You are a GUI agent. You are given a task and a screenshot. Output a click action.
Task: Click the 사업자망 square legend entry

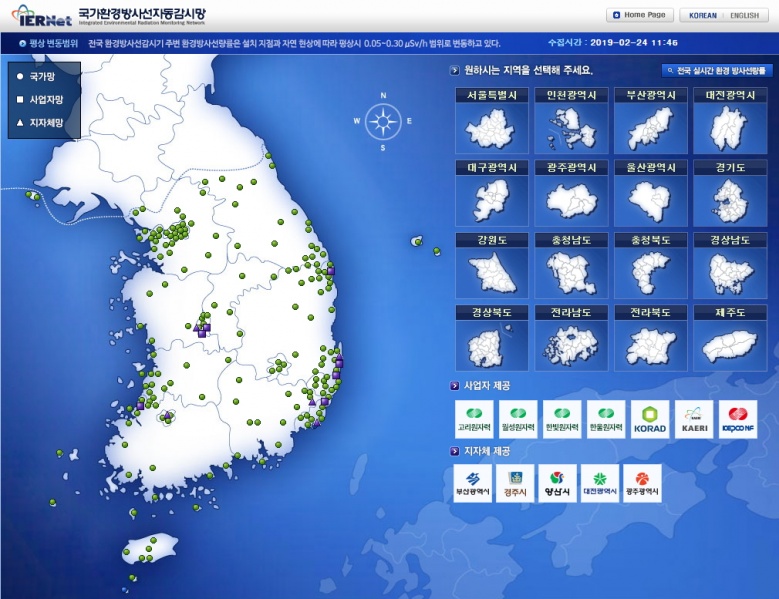point(40,99)
